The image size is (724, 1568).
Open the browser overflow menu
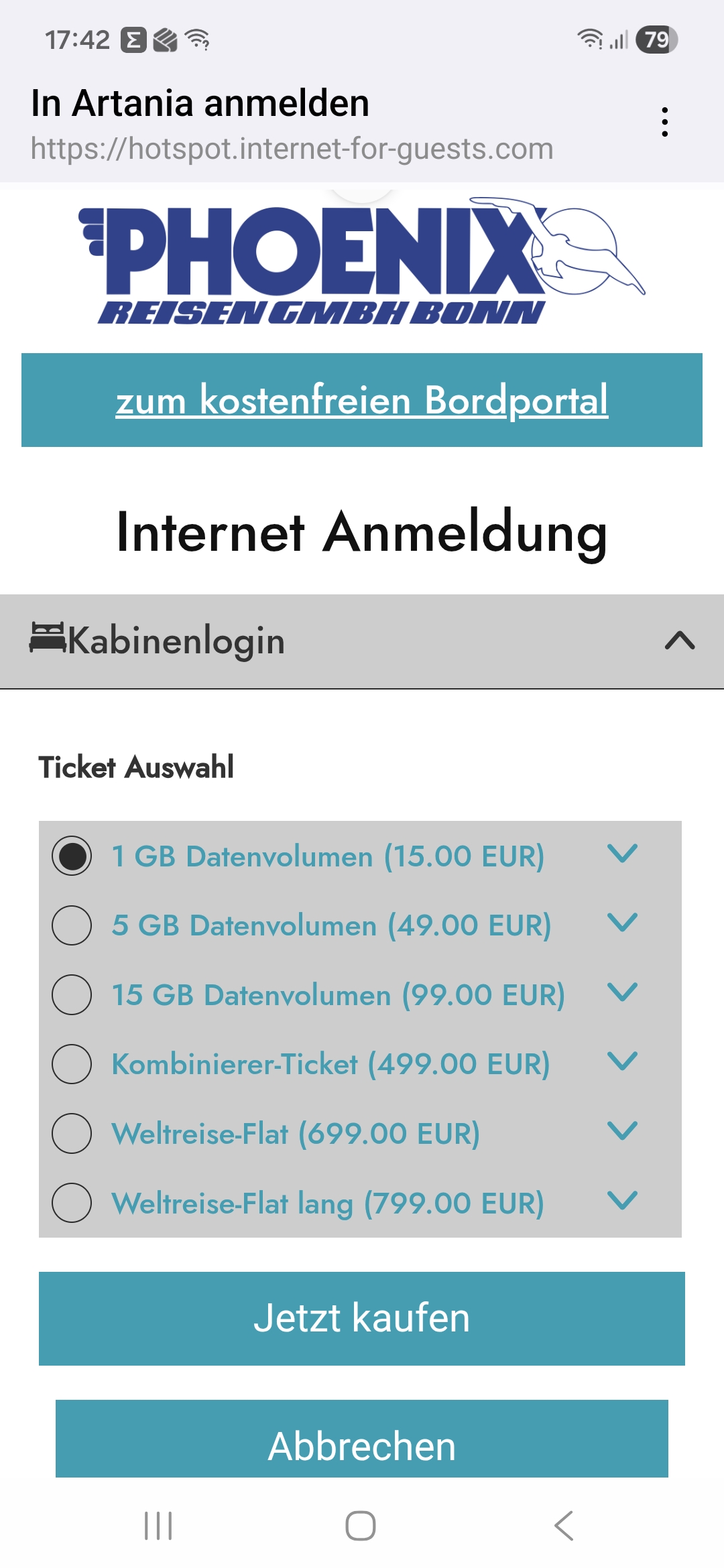click(664, 121)
